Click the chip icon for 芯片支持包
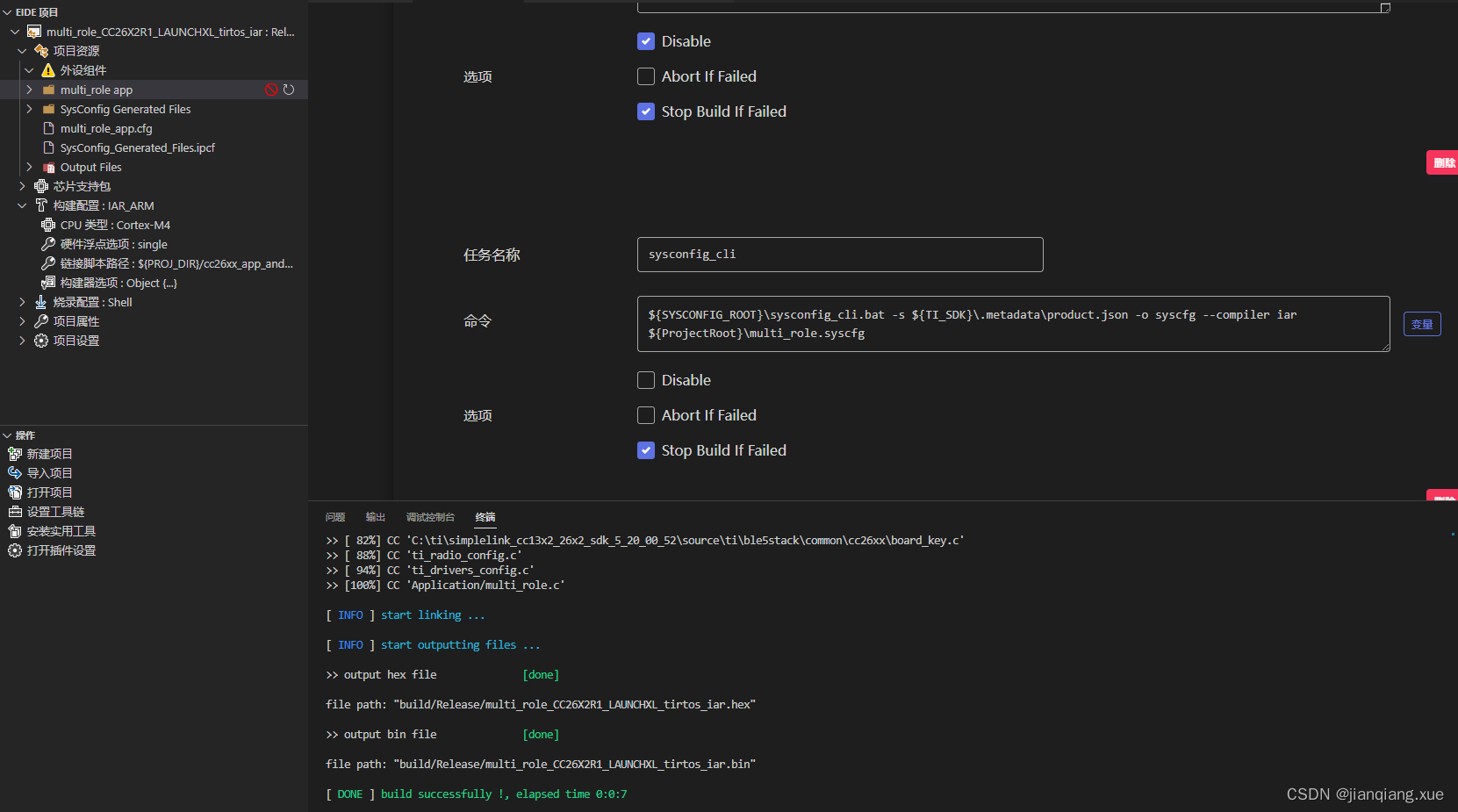The width and height of the screenshot is (1458, 812). [x=41, y=186]
